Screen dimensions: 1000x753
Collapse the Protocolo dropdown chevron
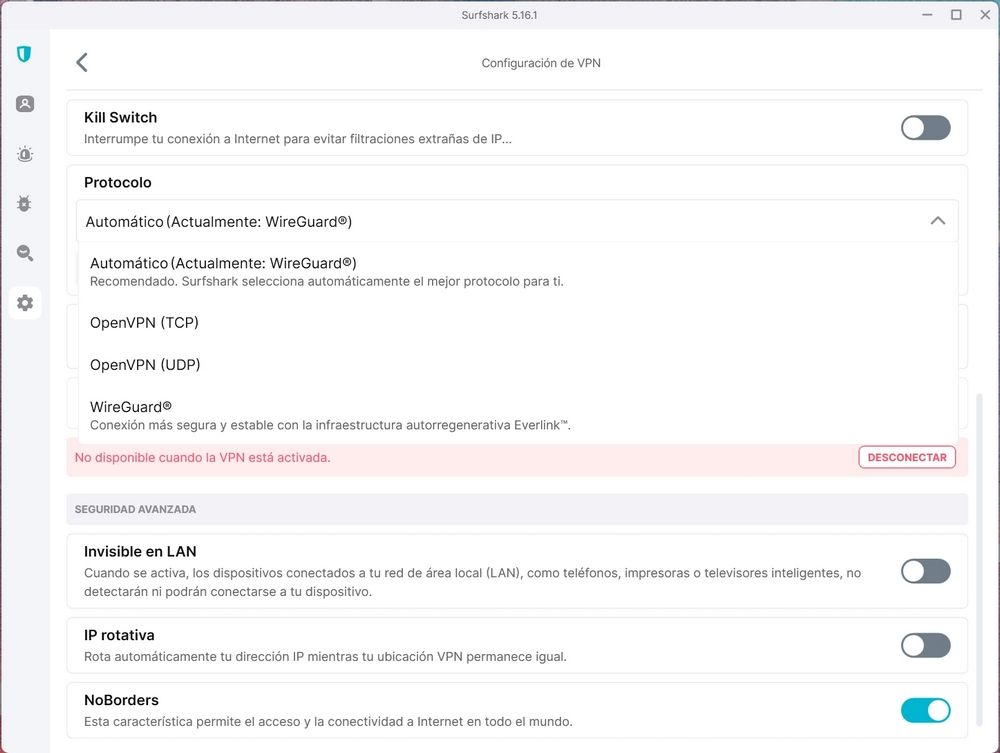[x=938, y=221]
